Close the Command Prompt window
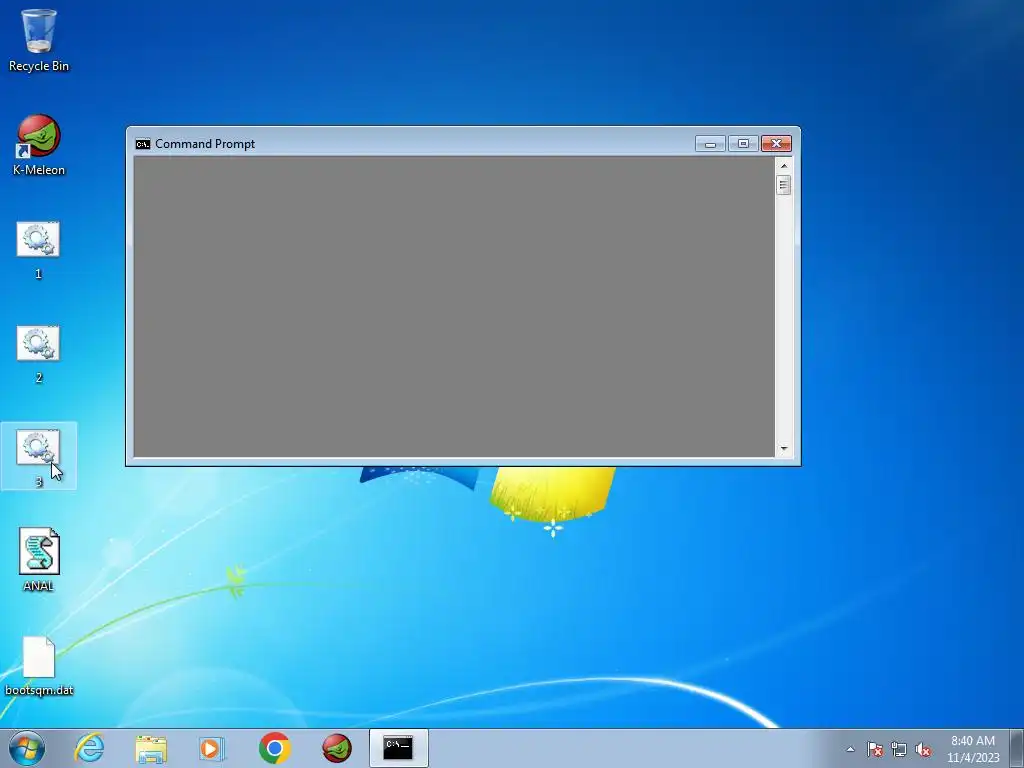The width and height of the screenshot is (1024, 768). pos(776,144)
